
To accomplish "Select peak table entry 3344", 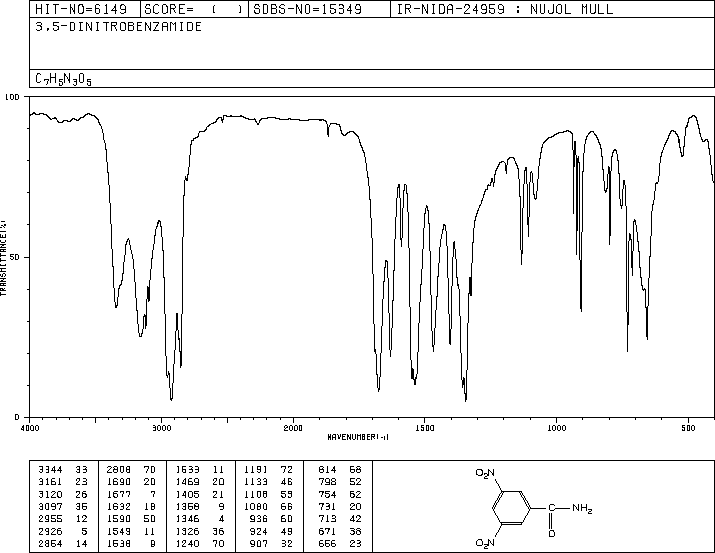I will point(50,470).
